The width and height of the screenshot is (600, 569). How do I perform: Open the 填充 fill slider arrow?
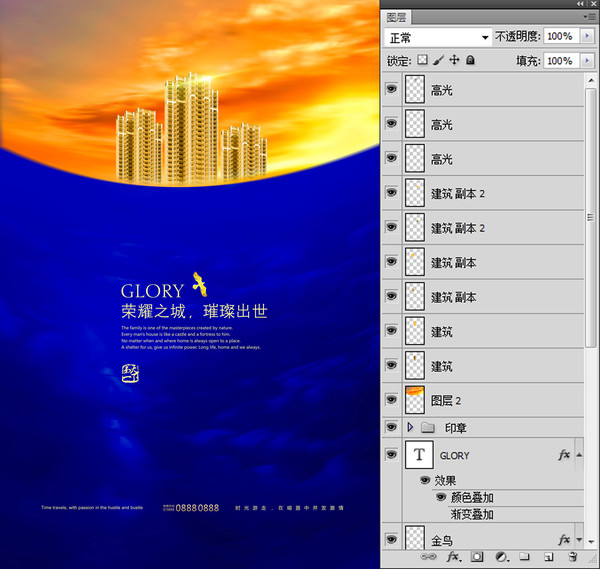(x=587, y=60)
